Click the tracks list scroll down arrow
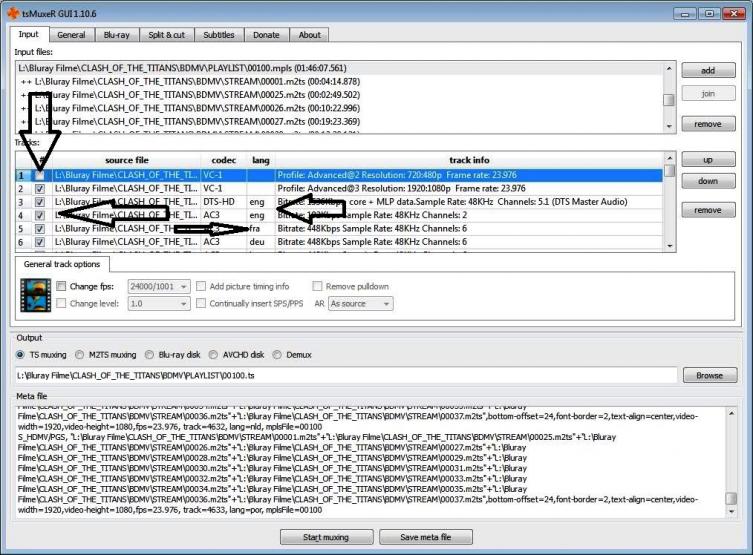This screenshot has height=555, width=753. (x=669, y=246)
